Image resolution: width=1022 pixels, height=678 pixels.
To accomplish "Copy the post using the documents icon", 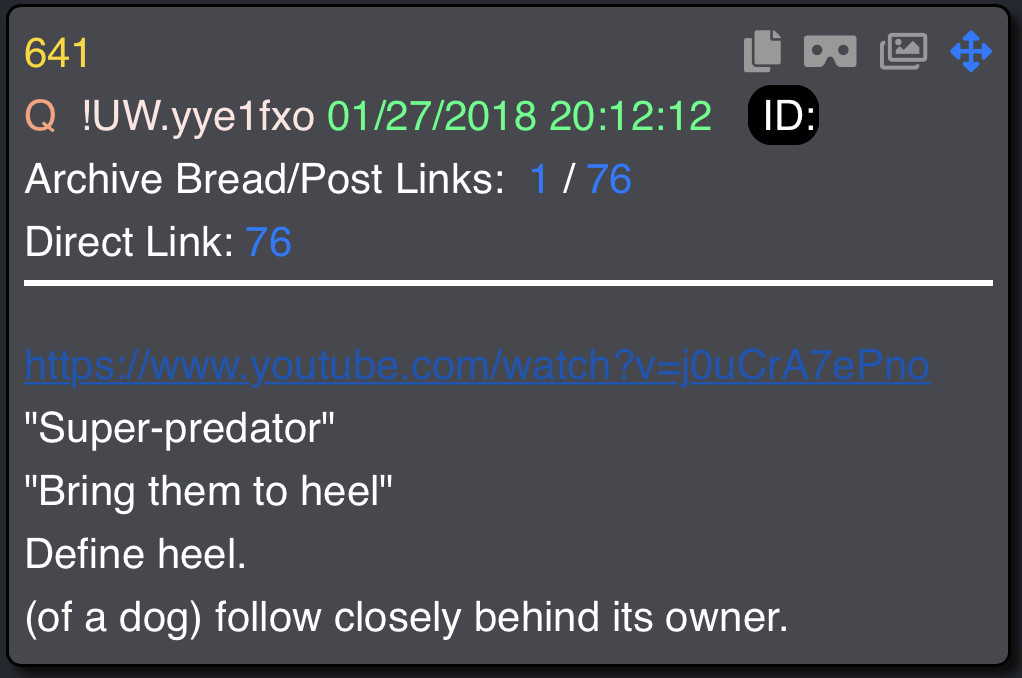I will click(763, 51).
